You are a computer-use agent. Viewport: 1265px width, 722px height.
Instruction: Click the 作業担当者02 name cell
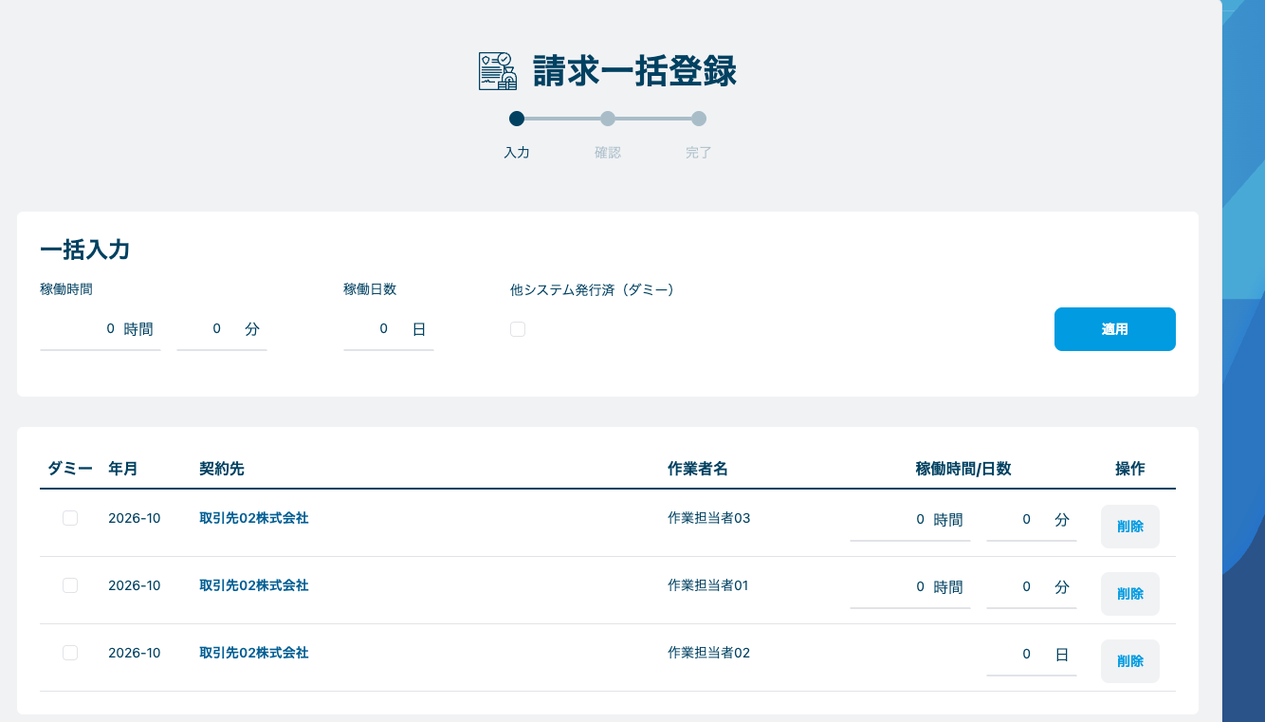pos(709,653)
